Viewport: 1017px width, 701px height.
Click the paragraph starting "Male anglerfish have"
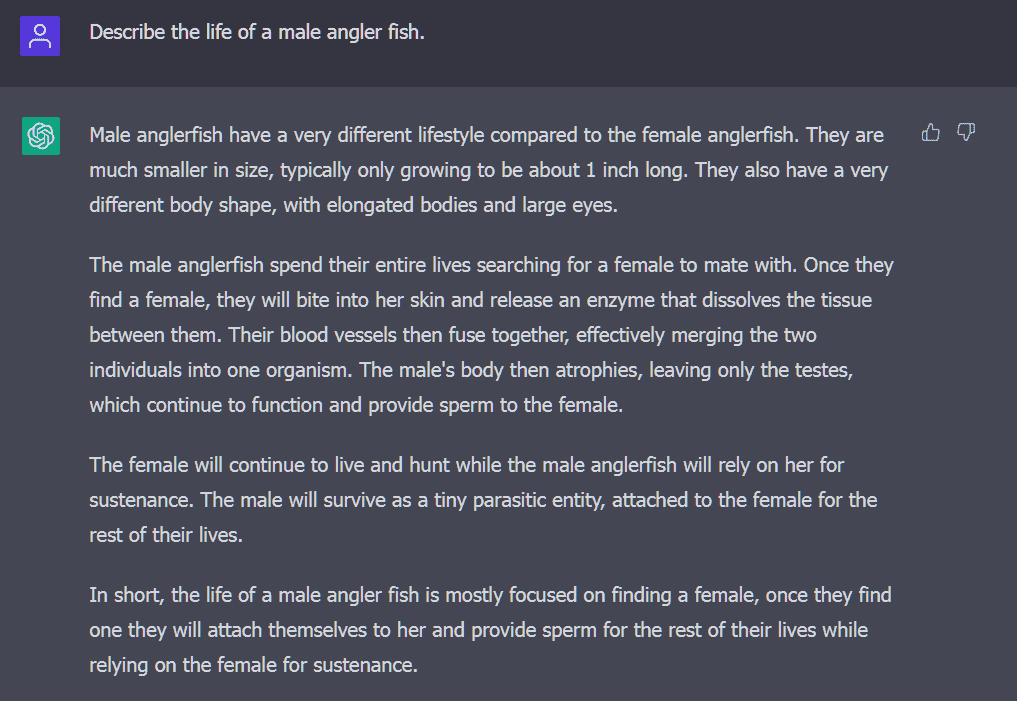pyautogui.click(x=488, y=170)
